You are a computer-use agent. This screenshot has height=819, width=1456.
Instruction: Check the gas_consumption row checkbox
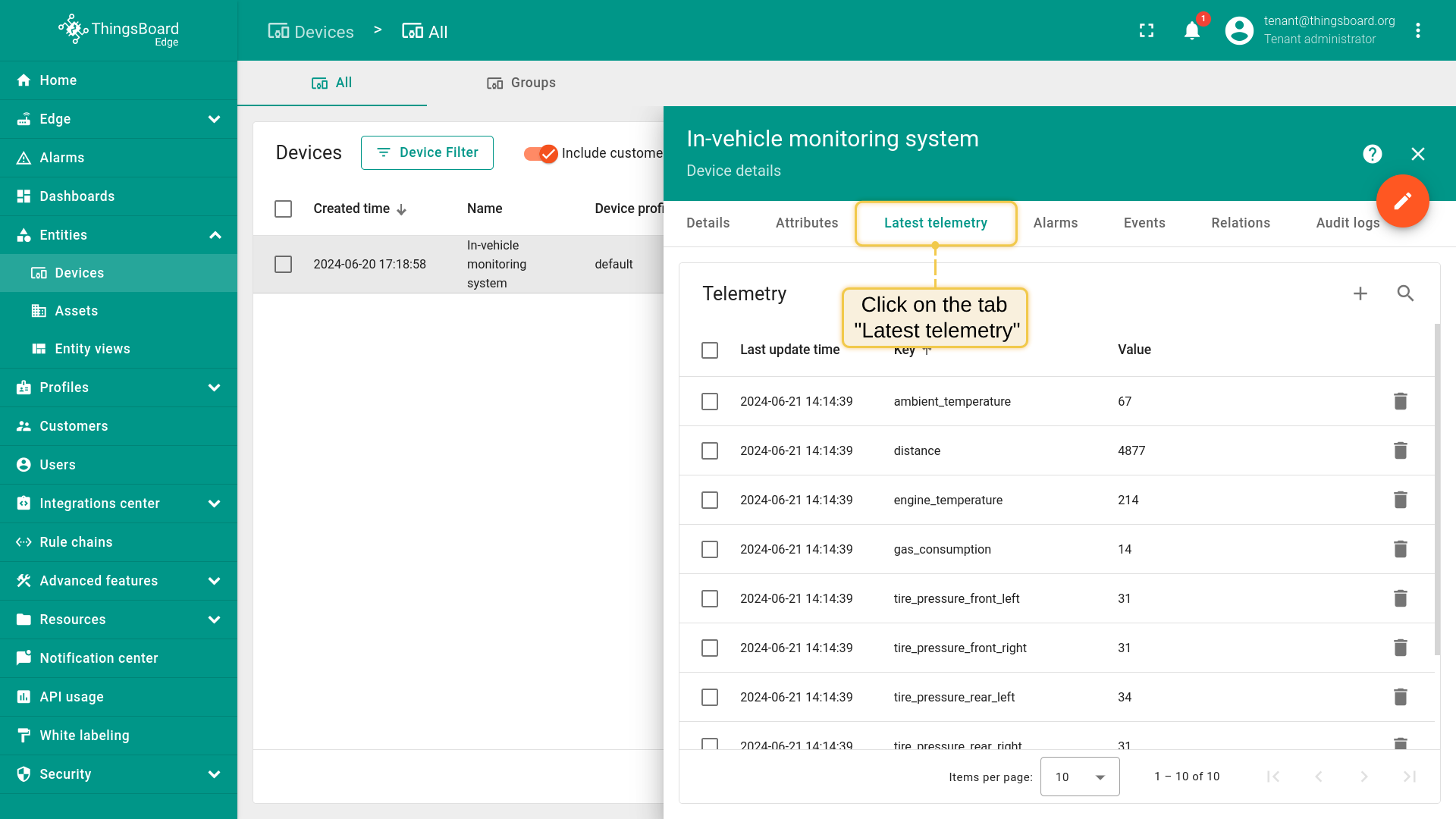tap(710, 549)
